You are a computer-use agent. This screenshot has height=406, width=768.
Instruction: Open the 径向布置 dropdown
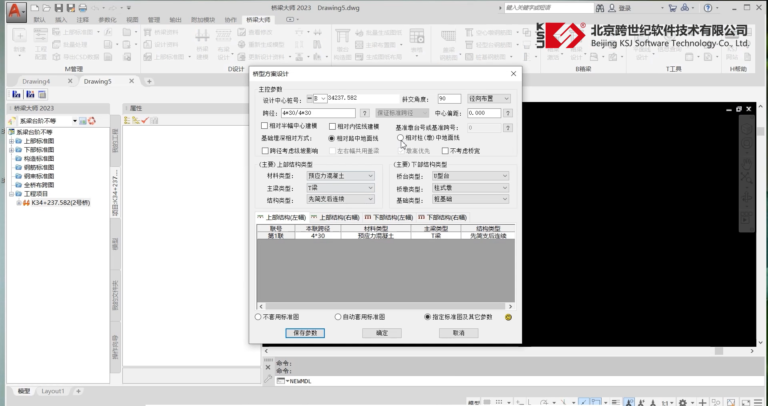(489, 98)
